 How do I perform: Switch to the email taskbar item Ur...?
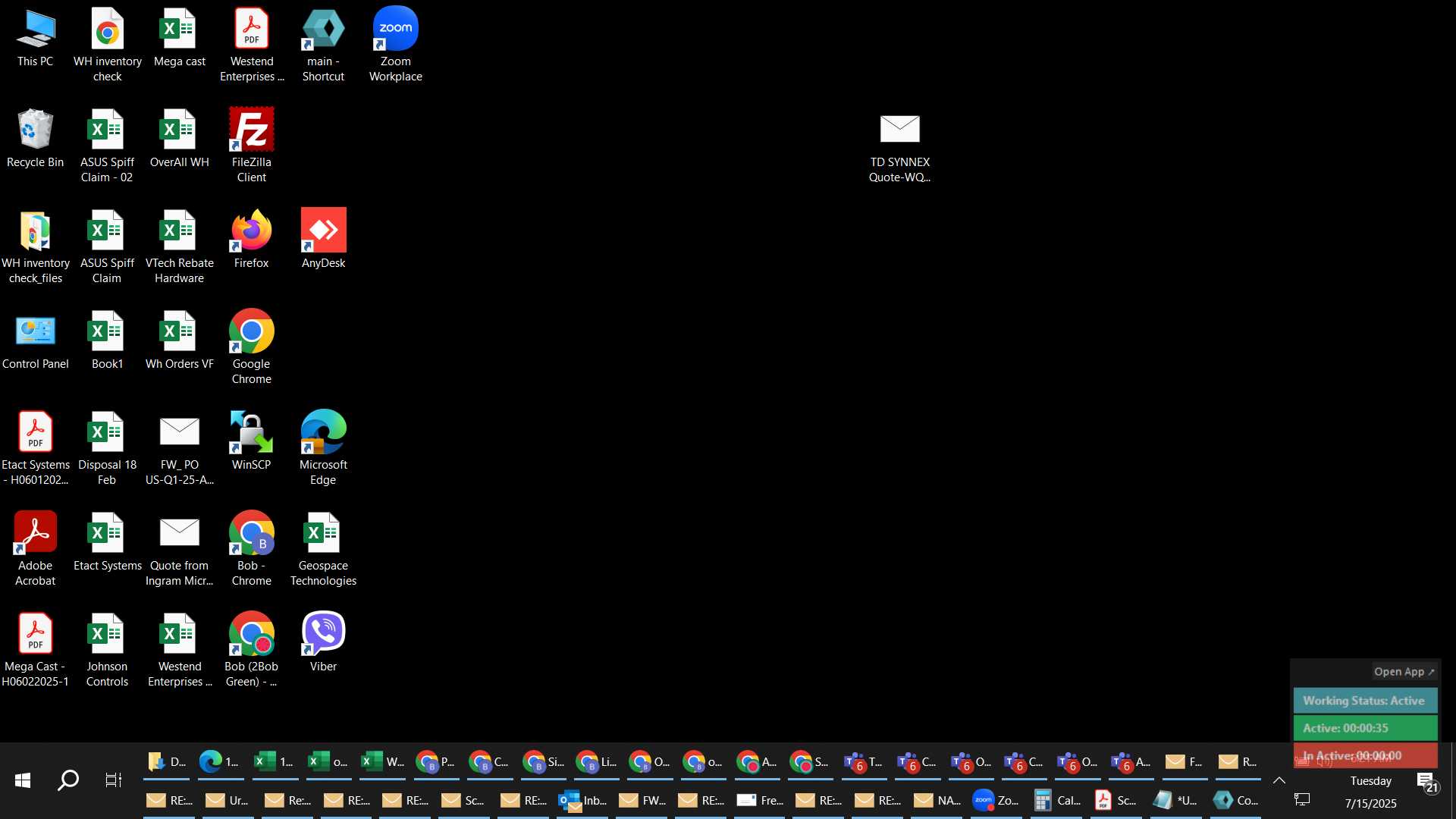227,801
